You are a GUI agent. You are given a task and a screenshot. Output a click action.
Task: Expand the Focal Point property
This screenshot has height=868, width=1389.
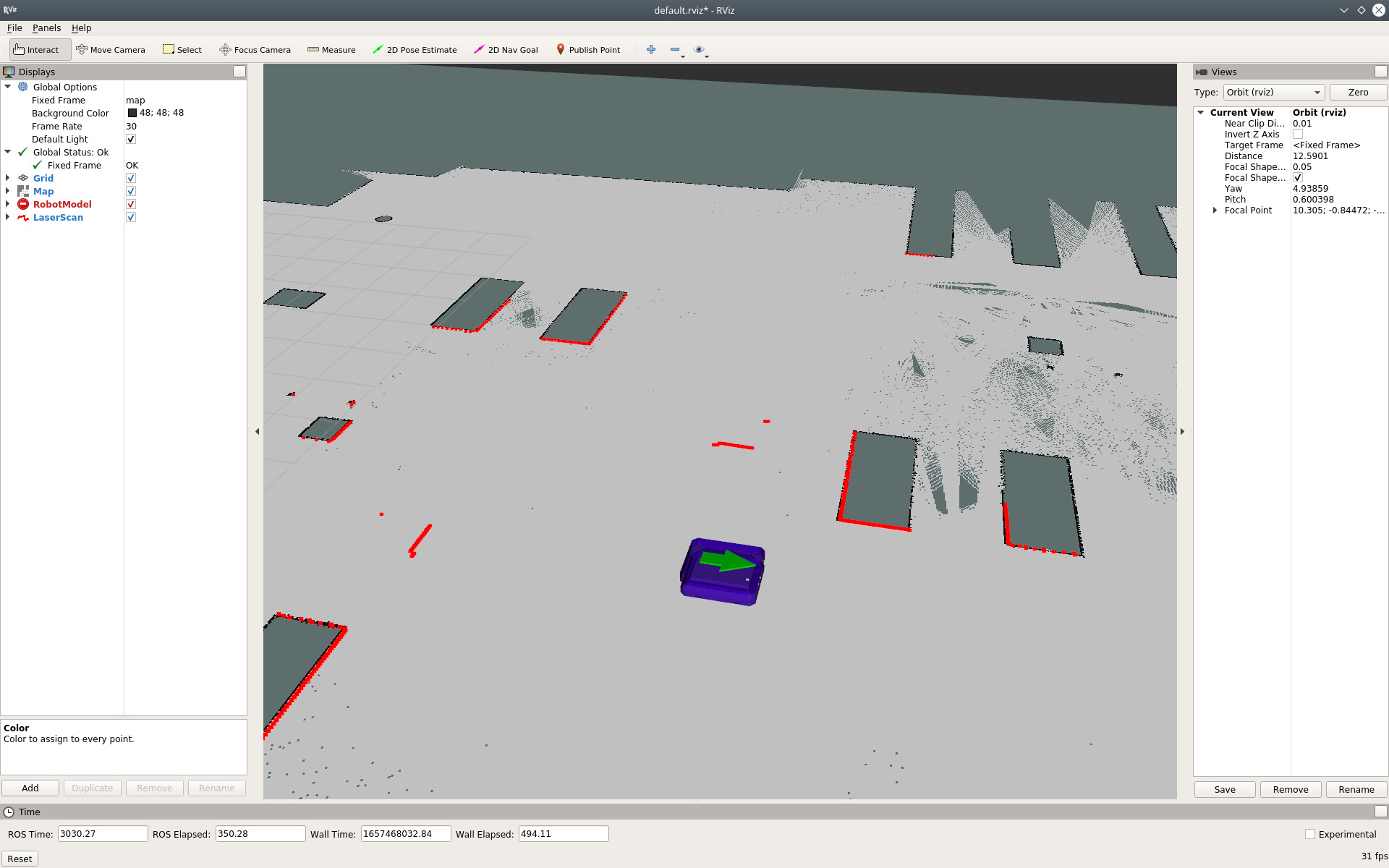pyautogui.click(x=1215, y=210)
